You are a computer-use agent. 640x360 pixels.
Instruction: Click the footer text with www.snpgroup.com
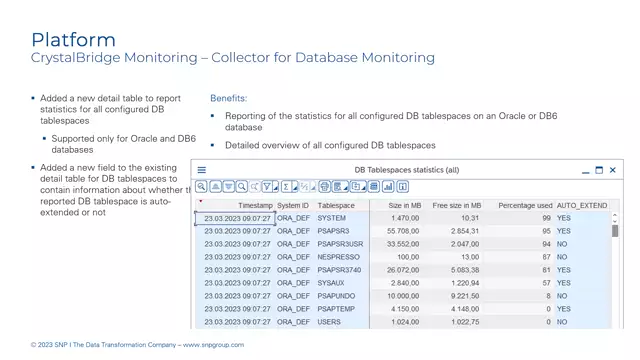tap(137, 345)
